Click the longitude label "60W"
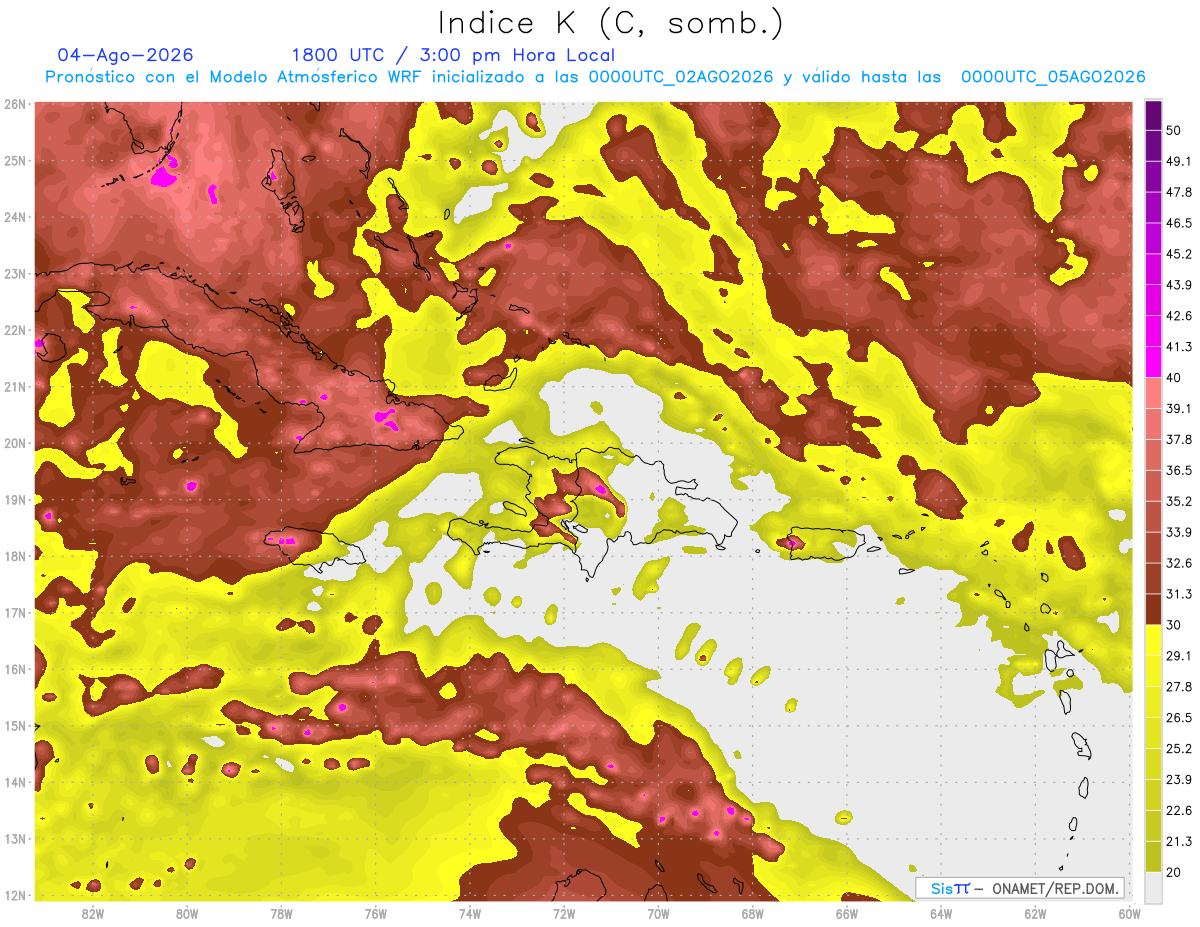 click(x=1129, y=913)
